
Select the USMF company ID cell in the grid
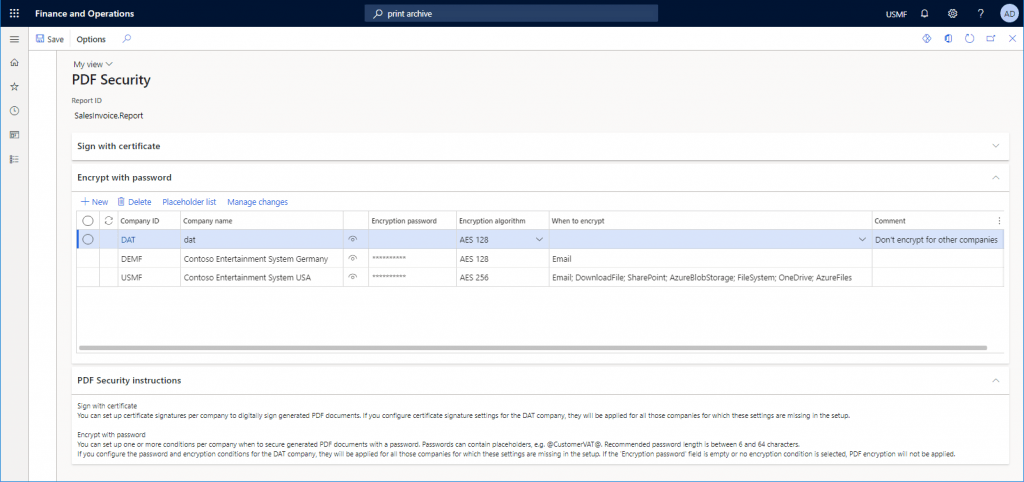[x=149, y=278]
